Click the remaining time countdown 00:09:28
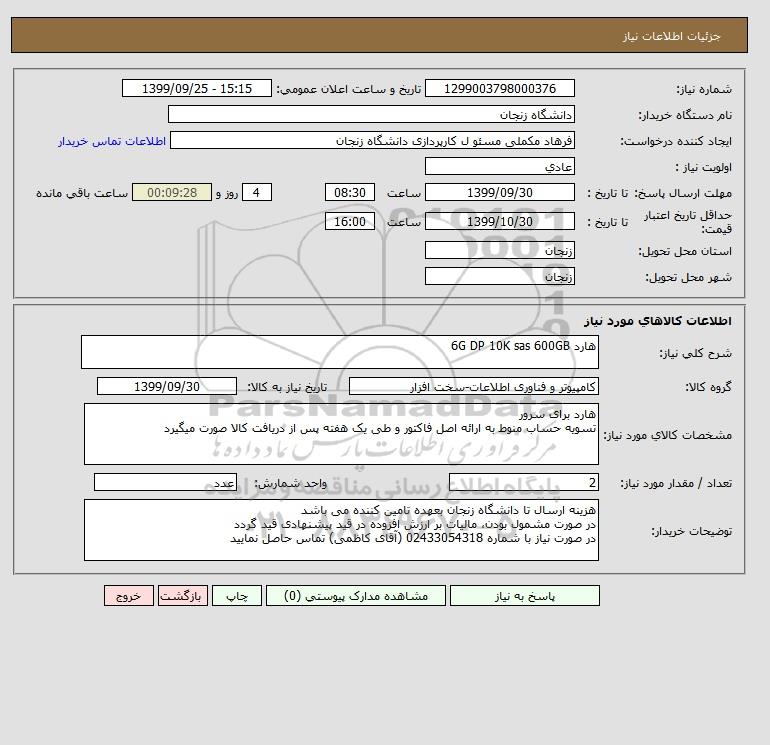 pyautogui.click(x=172, y=193)
